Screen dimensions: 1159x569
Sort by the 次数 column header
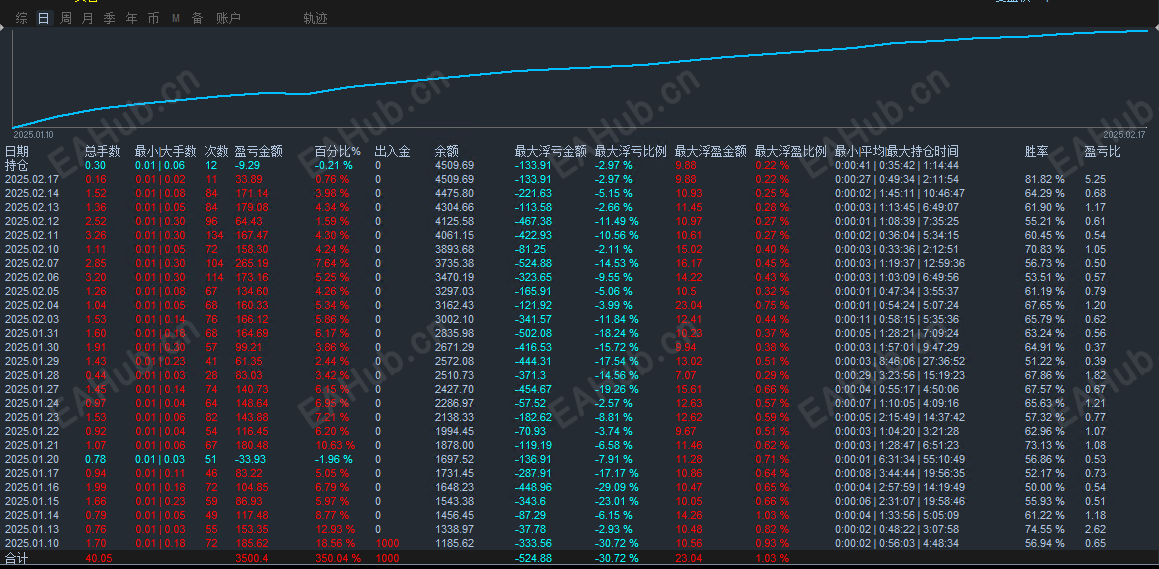pos(217,151)
